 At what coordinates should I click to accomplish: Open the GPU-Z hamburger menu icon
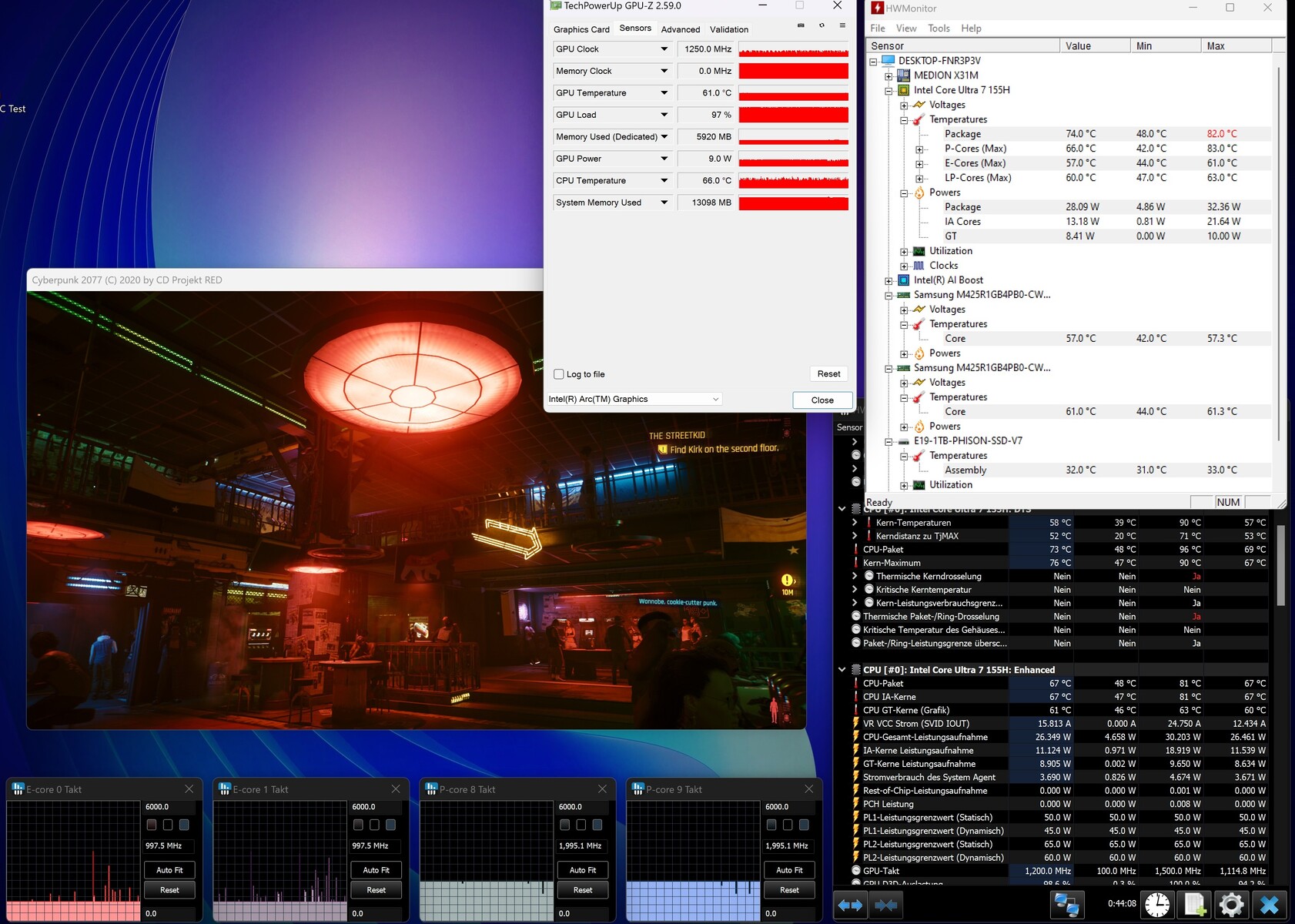pos(842,25)
